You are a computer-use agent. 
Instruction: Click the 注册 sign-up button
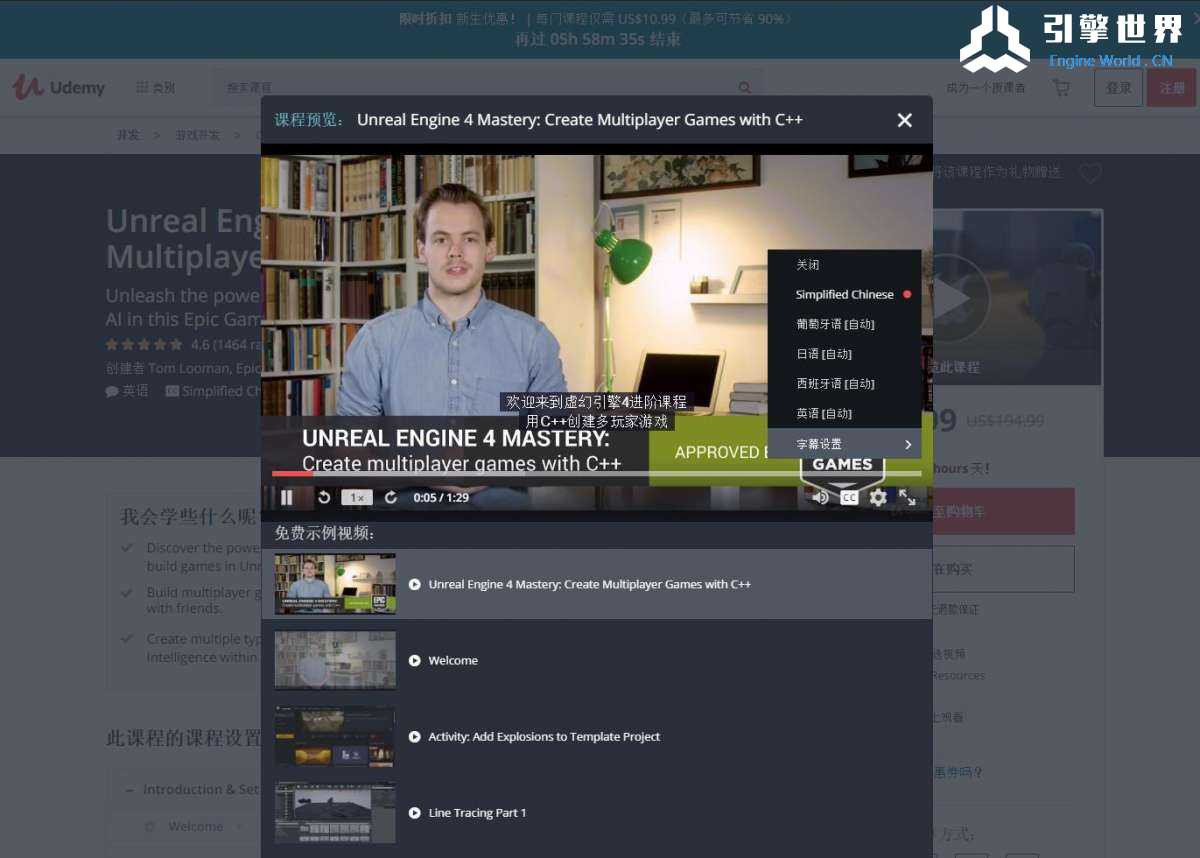(x=1172, y=88)
